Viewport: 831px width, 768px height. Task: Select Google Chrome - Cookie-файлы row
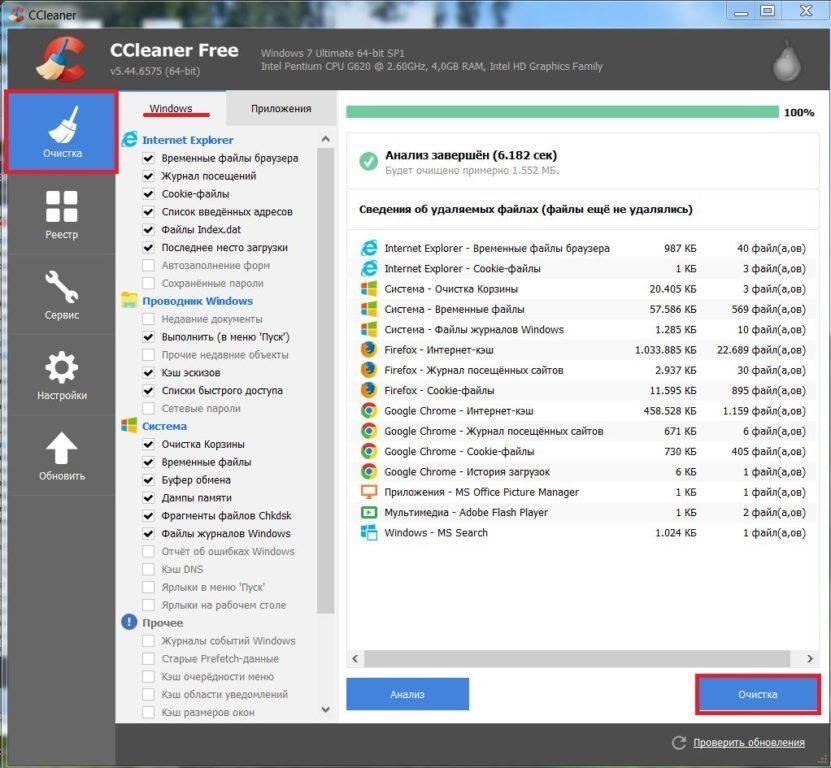tap(582, 452)
